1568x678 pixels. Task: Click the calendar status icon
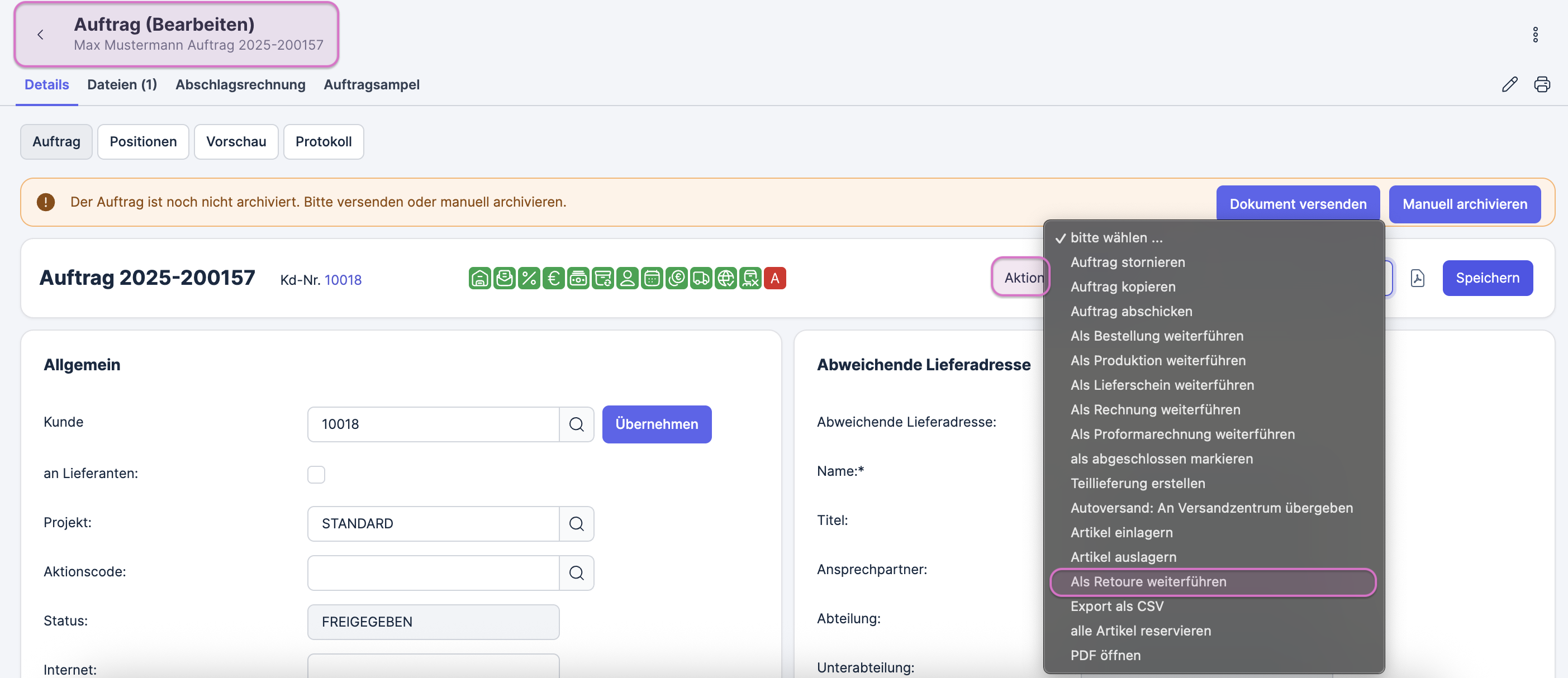[x=652, y=278]
